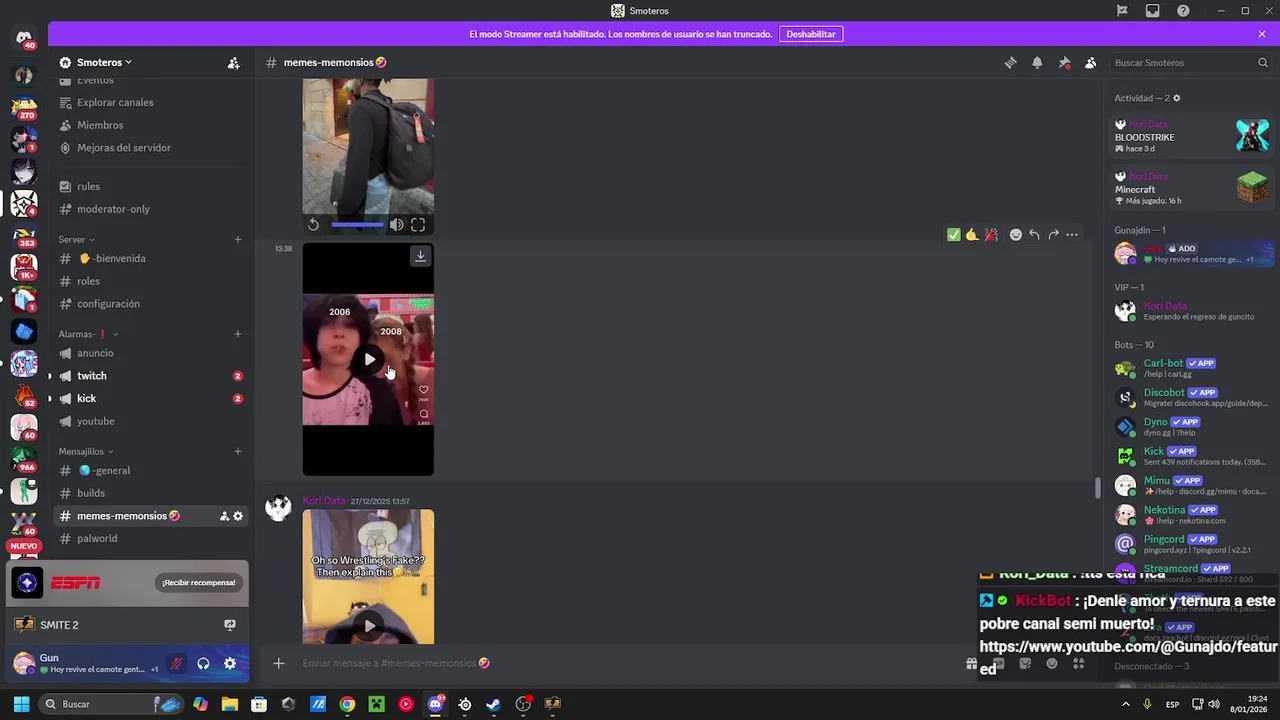Dismiss the streamer mode banner
This screenshot has height=720, width=1280.
[x=1262, y=34]
